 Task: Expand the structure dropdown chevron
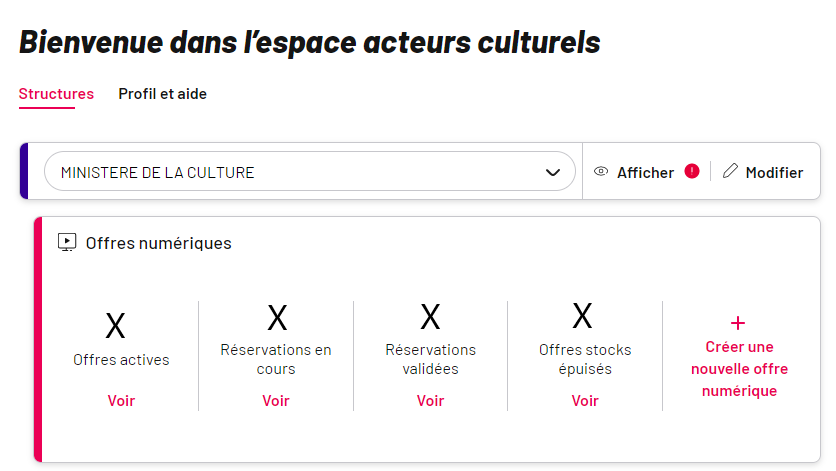pos(553,172)
